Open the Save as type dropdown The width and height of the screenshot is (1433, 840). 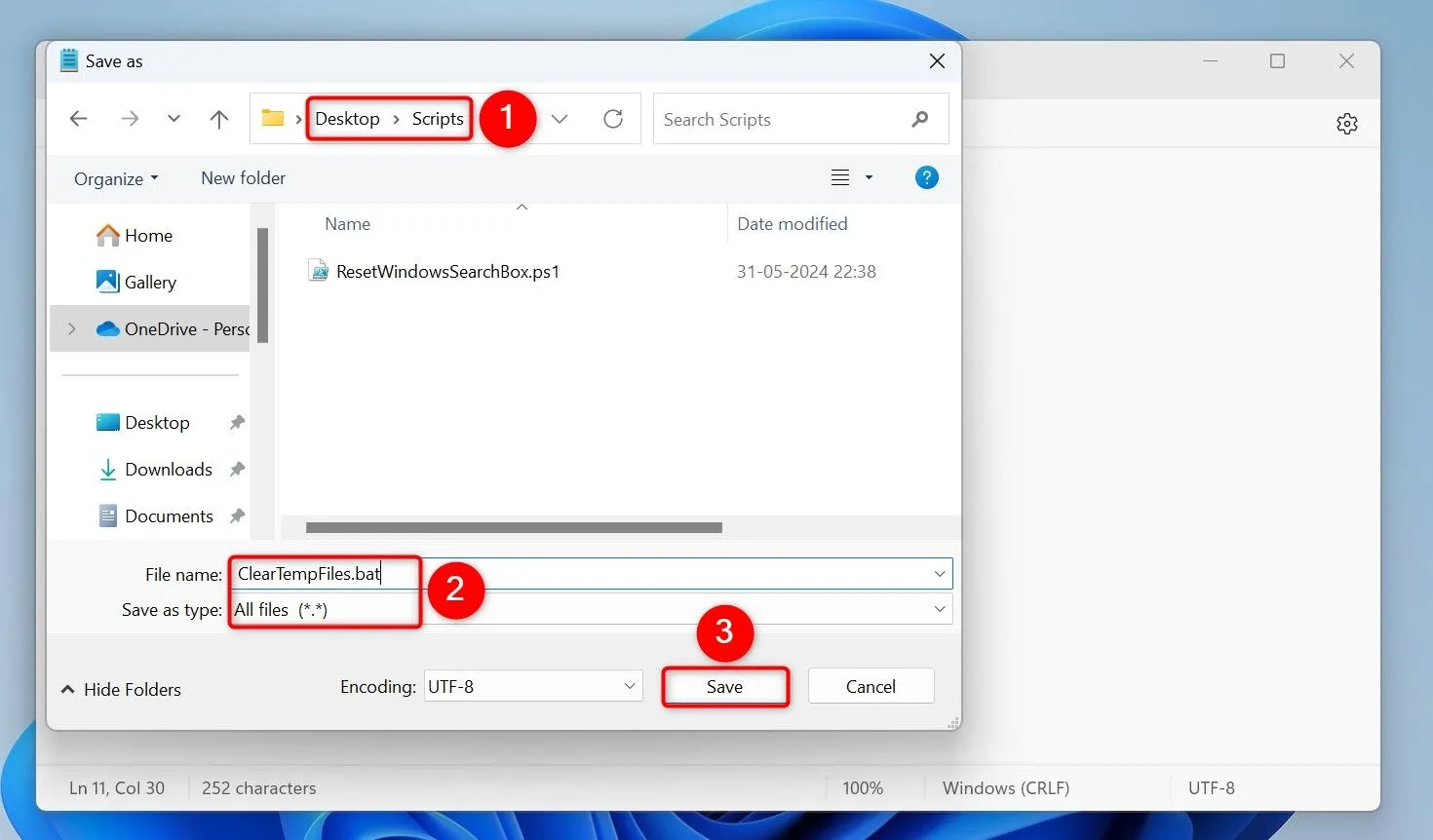938,609
